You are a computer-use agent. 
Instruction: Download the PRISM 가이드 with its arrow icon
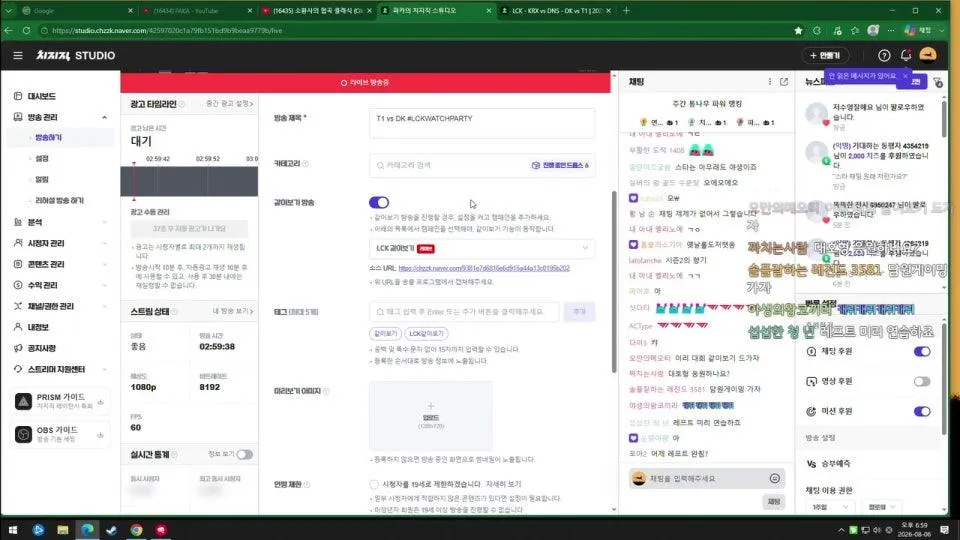pos(100,402)
